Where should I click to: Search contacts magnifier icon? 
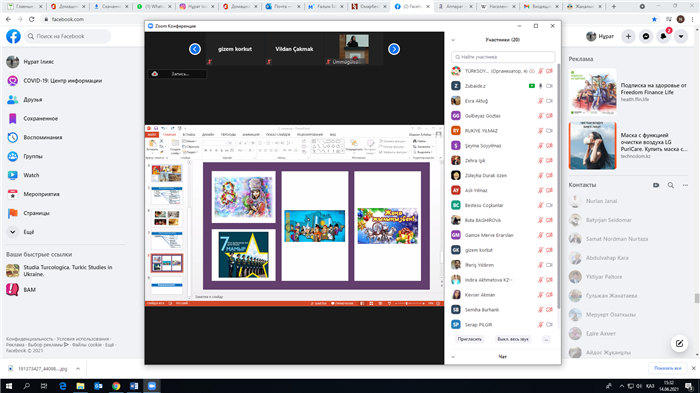pyautogui.click(x=671, y=185)
